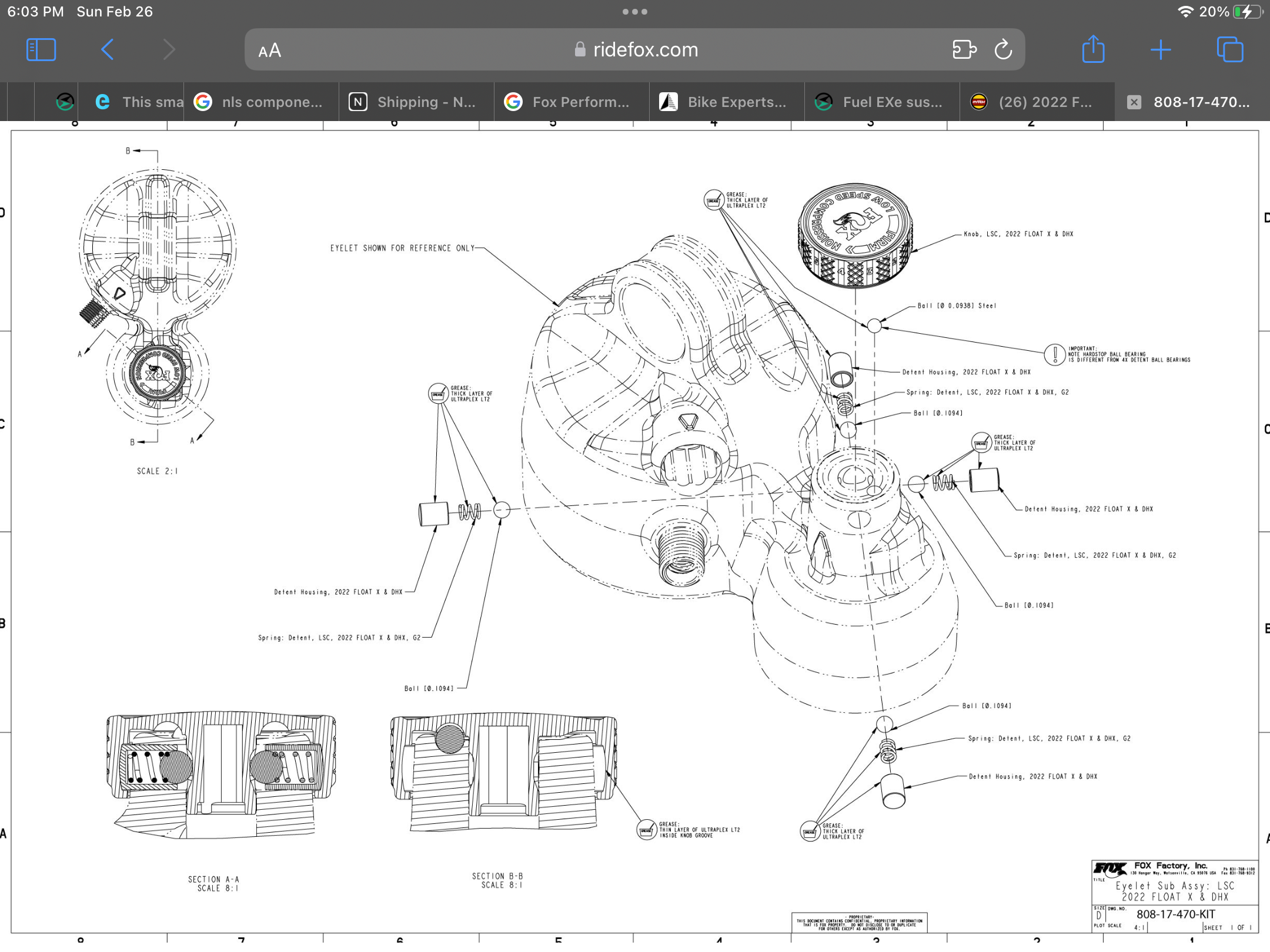Show the tab overview
1270x952 pixels.
1230,49
